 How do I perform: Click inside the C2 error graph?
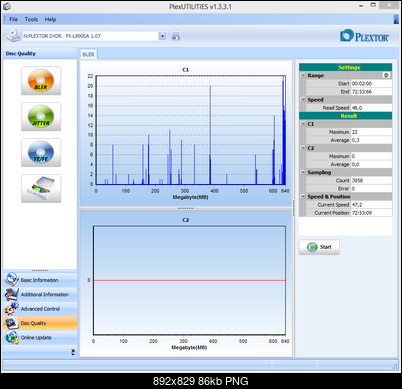(189, 280)
